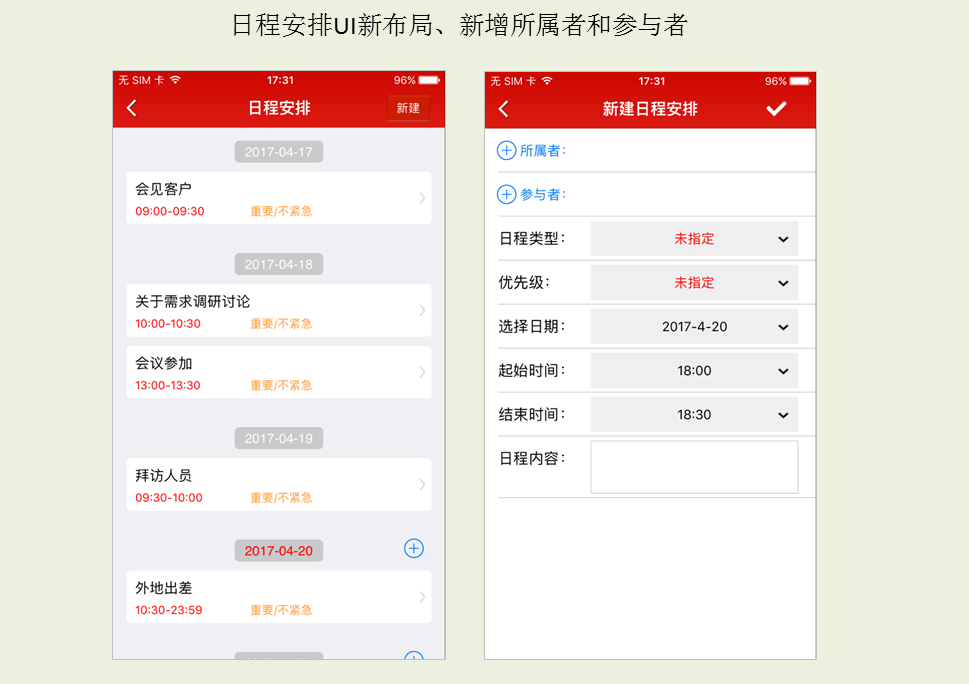Select the 2017-04-17 date header
This screenshot has height=684, width=969.
pos(279,152)
